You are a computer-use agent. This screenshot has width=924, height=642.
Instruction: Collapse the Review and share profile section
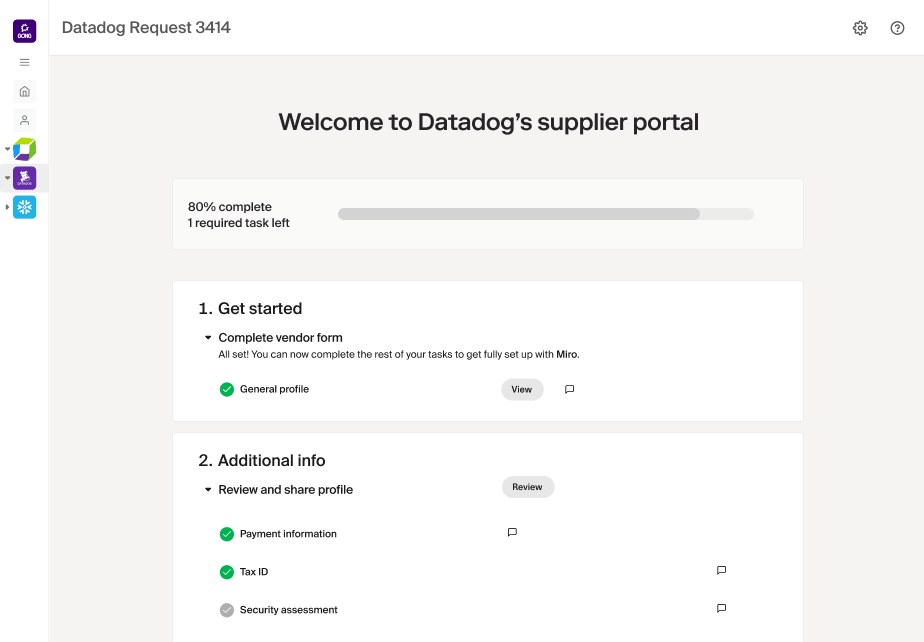[x=208, y=490]
